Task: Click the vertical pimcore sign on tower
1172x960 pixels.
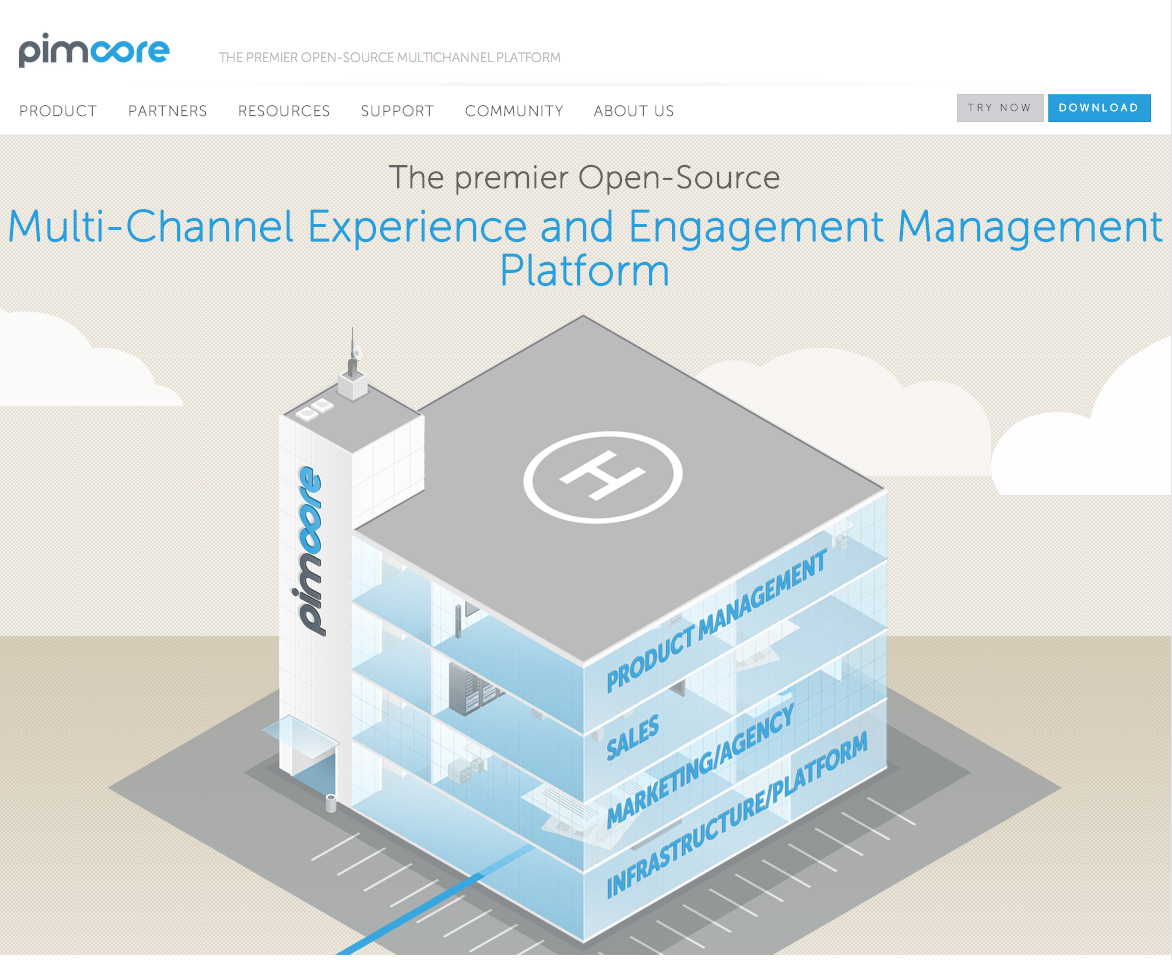Action: coord(309,550)
